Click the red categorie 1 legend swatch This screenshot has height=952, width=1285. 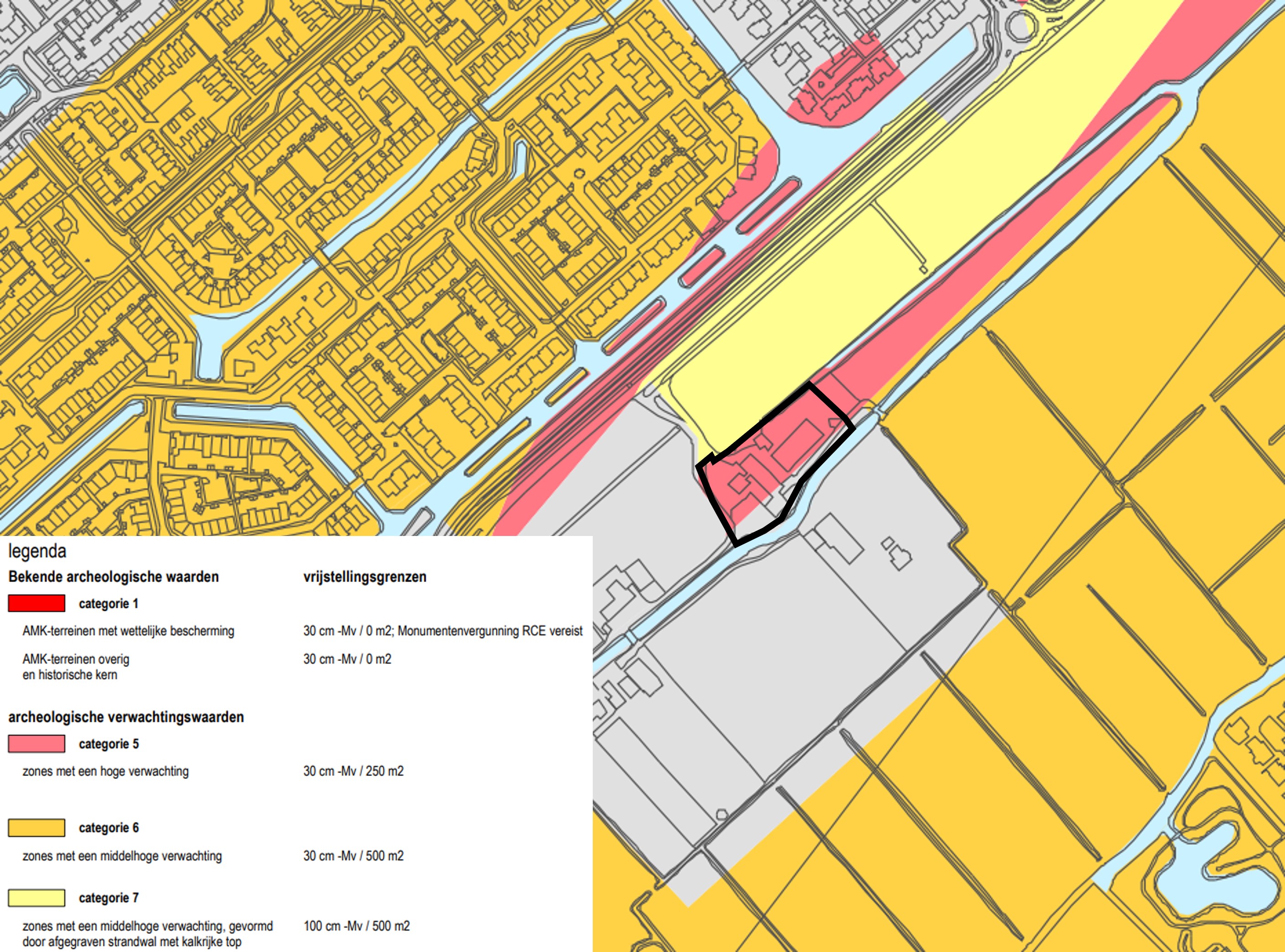coord(37,603)
